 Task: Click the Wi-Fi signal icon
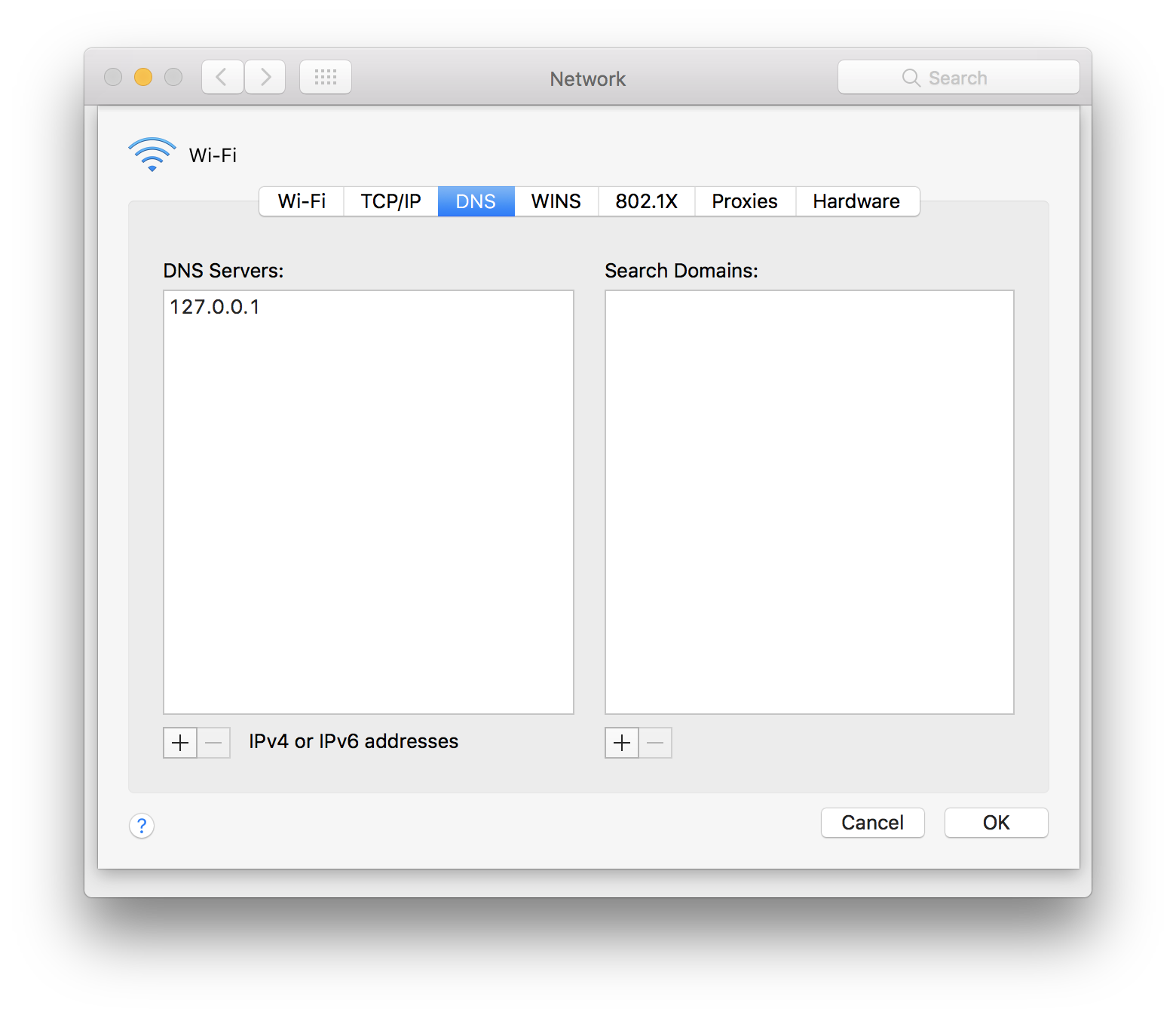(x=152, y=155)
